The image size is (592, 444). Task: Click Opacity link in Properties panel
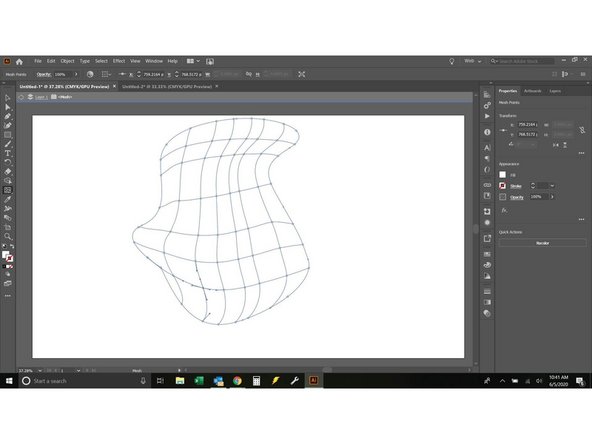tap(516, 197)
